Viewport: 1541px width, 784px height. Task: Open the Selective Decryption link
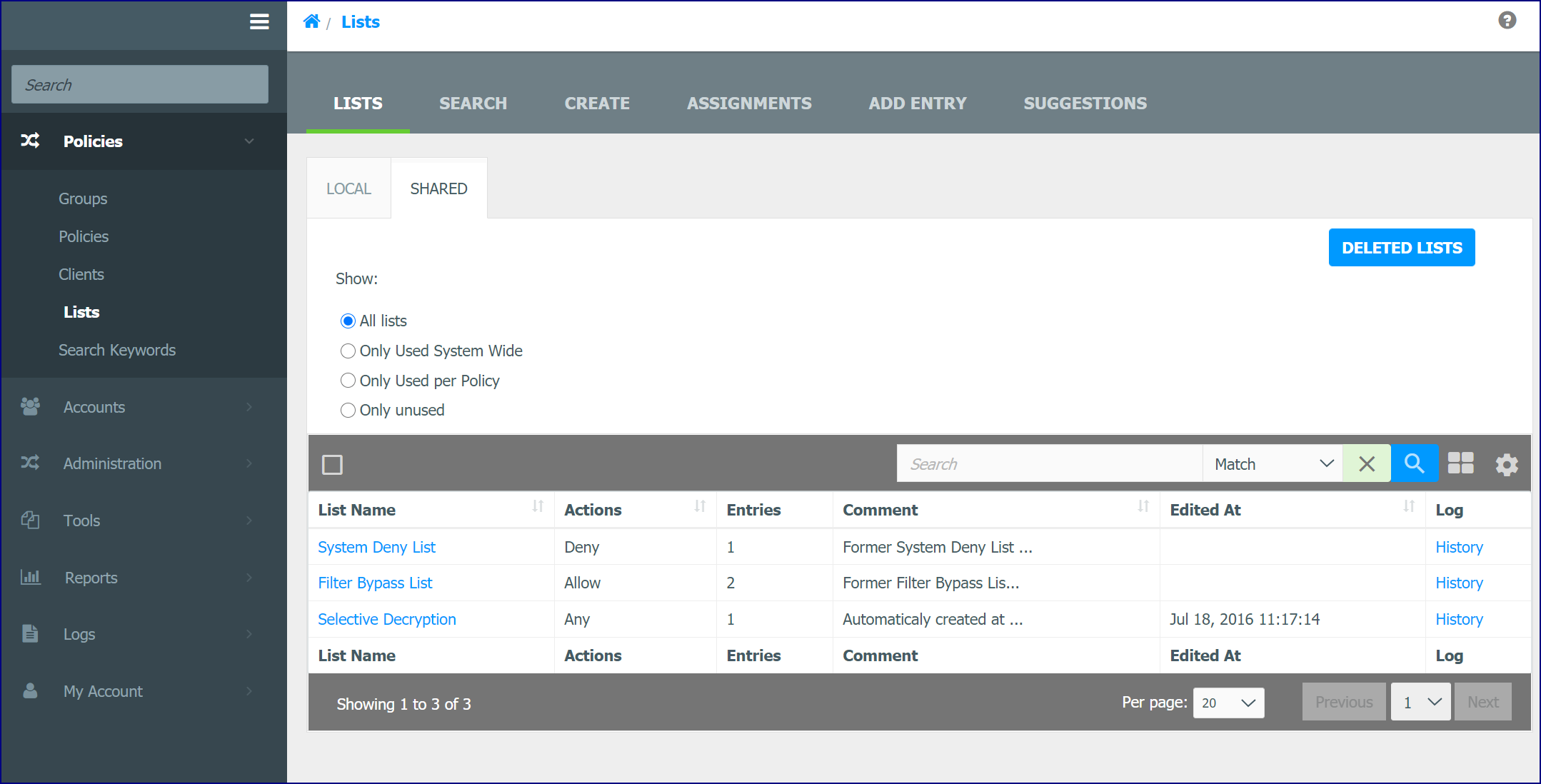386,619
